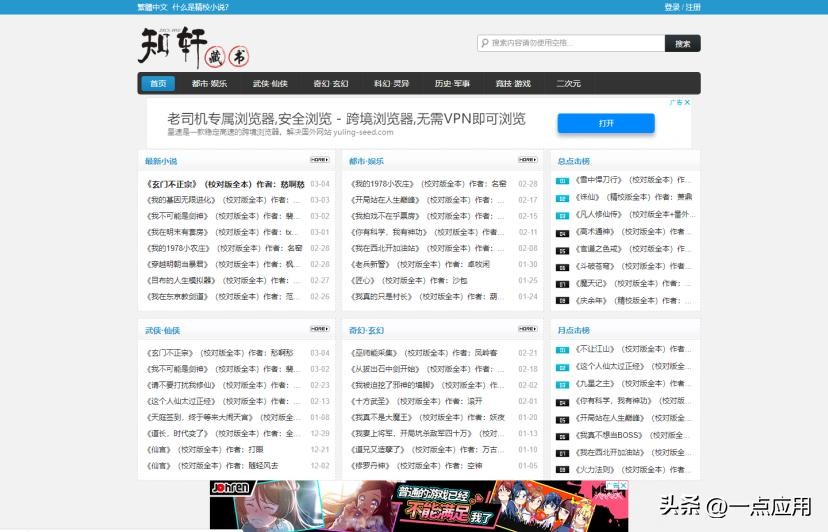Image resolution: width=828 pixels, height=532 pixels.
Task: Open the 登录 login link
Action: tap(671, 7)
